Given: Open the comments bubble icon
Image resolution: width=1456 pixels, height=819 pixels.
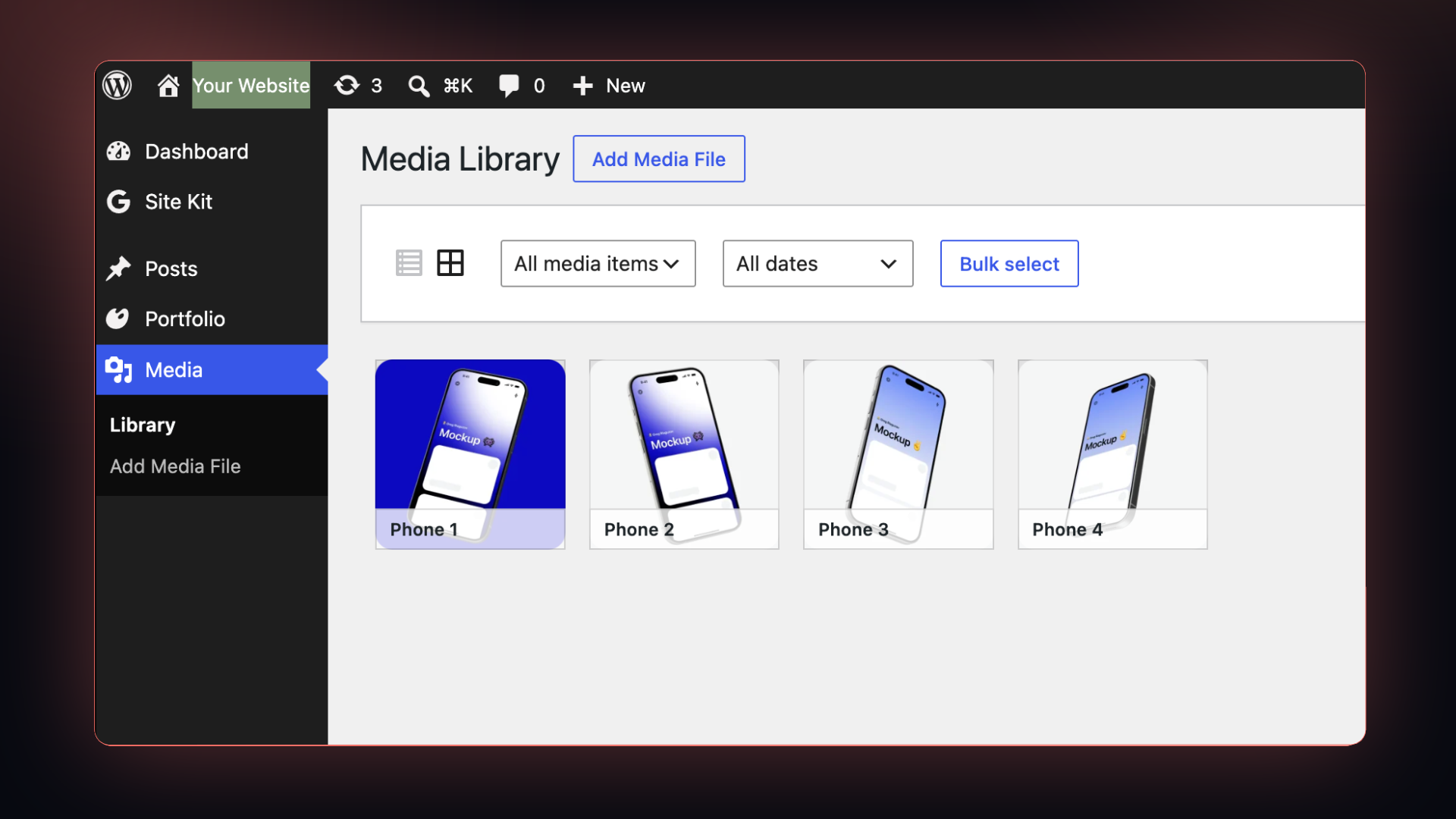Looking at the screenshot, I should pos(509,85).
